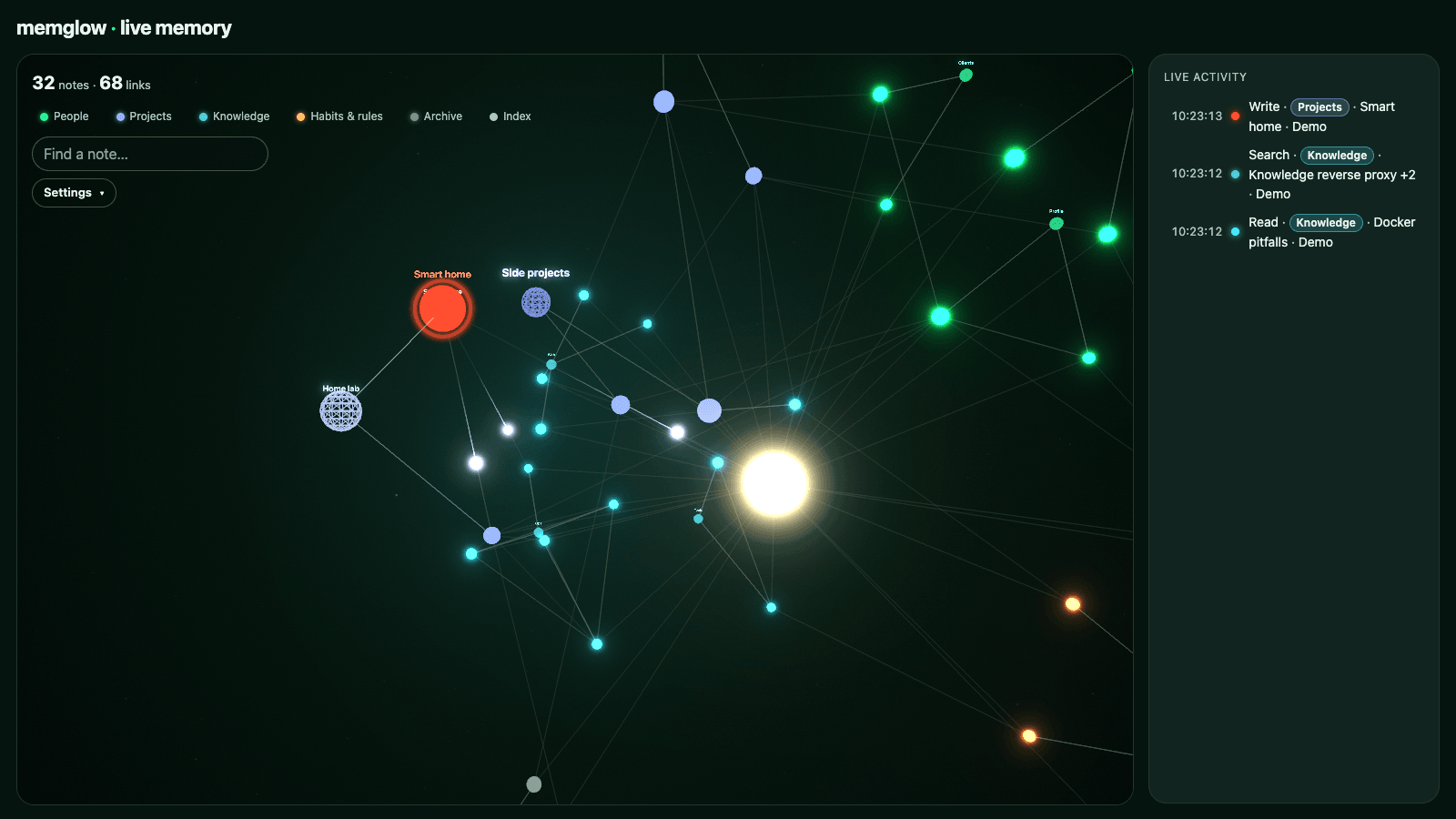The height and width of the screenshot is (819, 1456).
Task: Select the Home lab wireframe node
Action: [x=341, y=411]
